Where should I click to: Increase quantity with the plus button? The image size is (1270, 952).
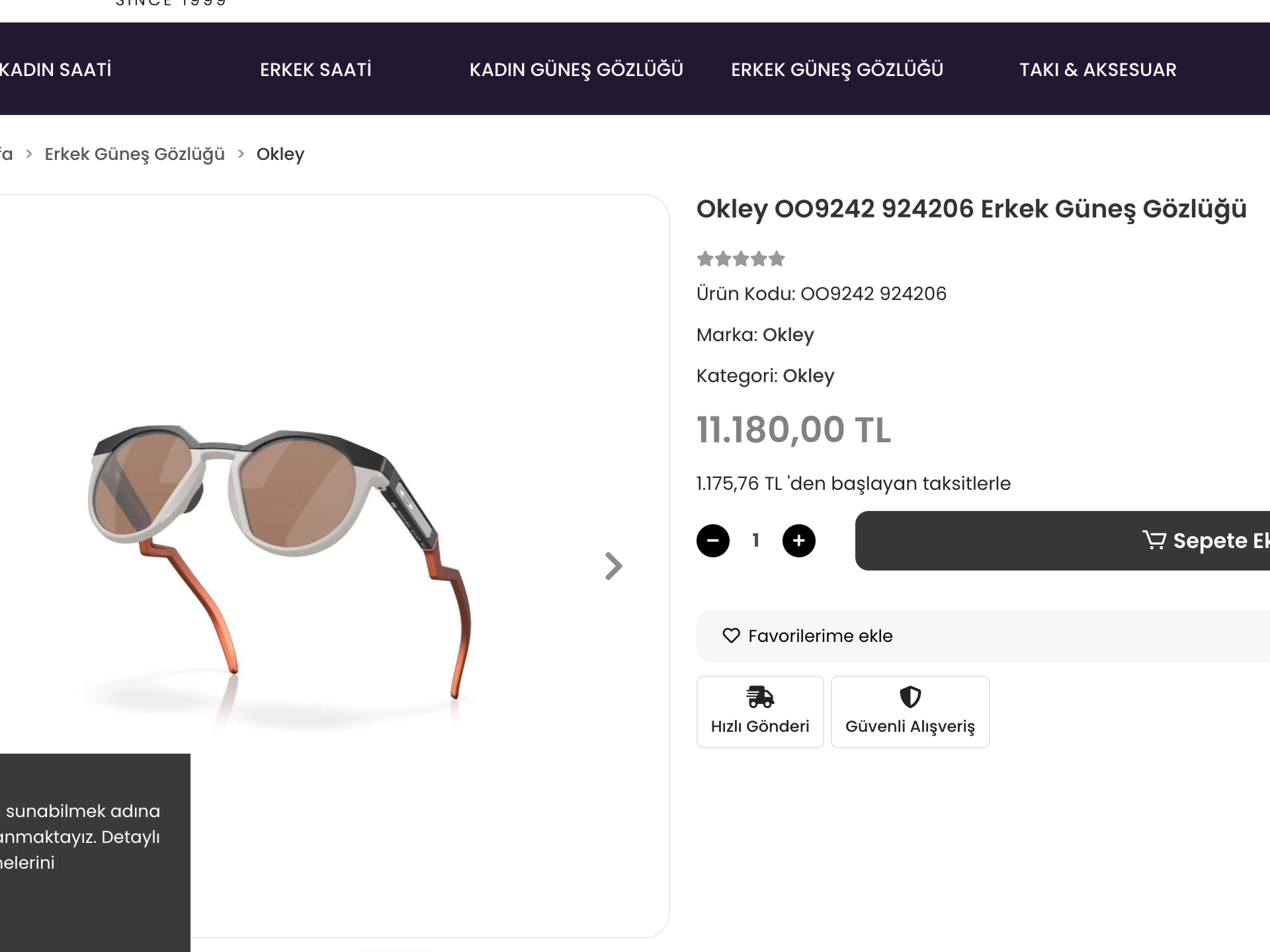[x=798, y=541]
